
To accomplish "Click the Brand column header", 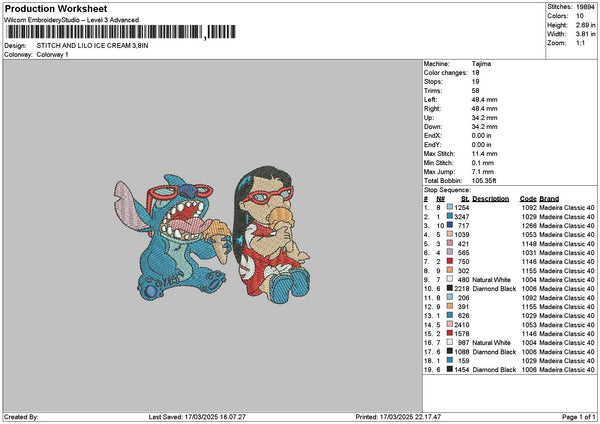I will [549, 198].
